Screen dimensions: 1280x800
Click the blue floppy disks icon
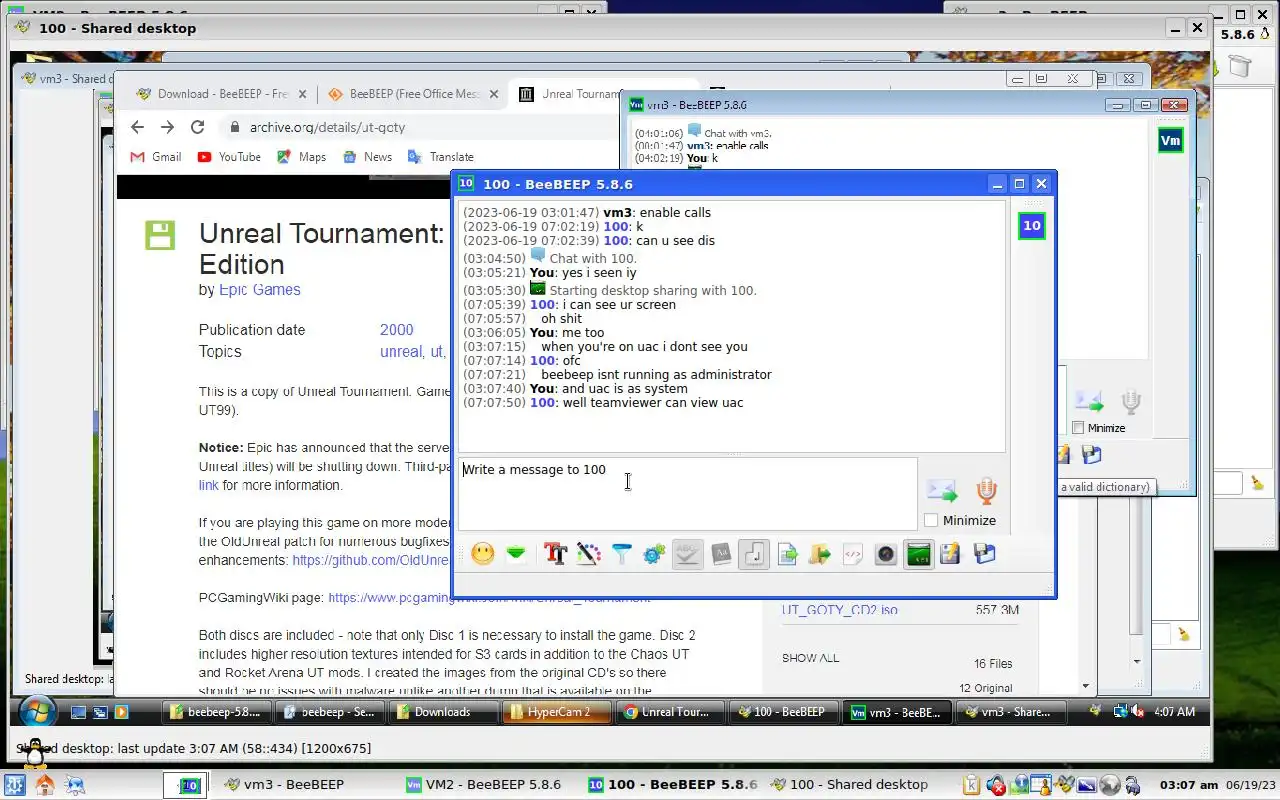coord(985,553)
